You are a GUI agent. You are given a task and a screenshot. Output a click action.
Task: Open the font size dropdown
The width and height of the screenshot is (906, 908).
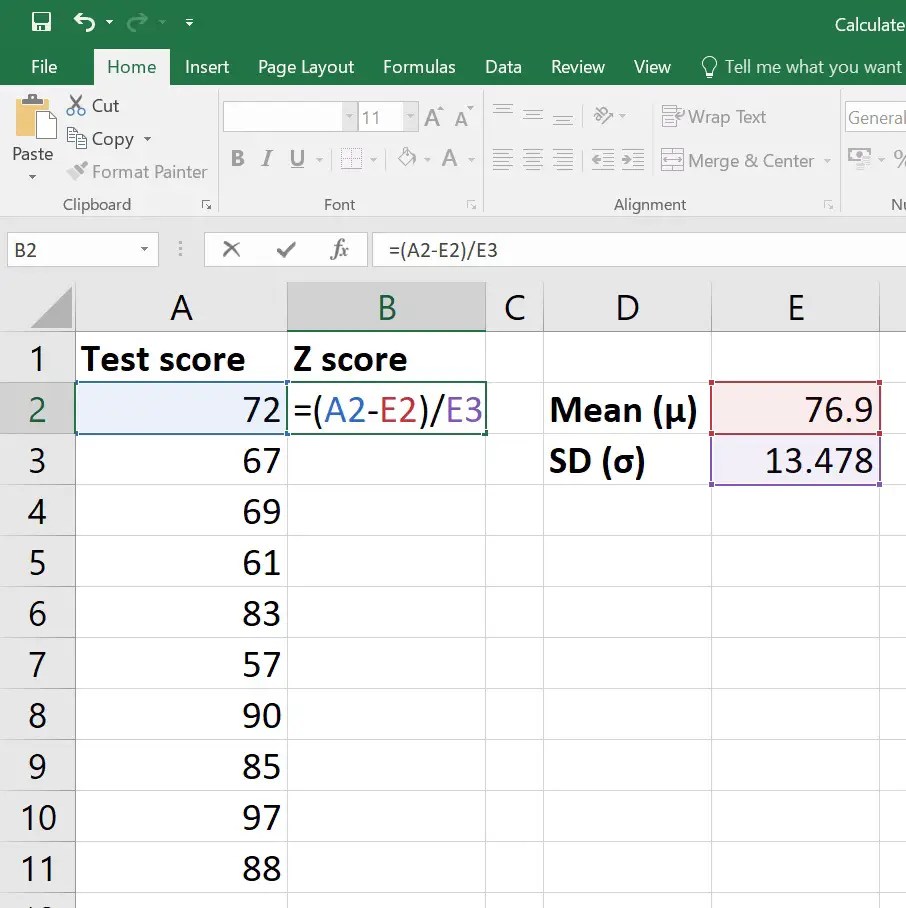click(410, 117)
